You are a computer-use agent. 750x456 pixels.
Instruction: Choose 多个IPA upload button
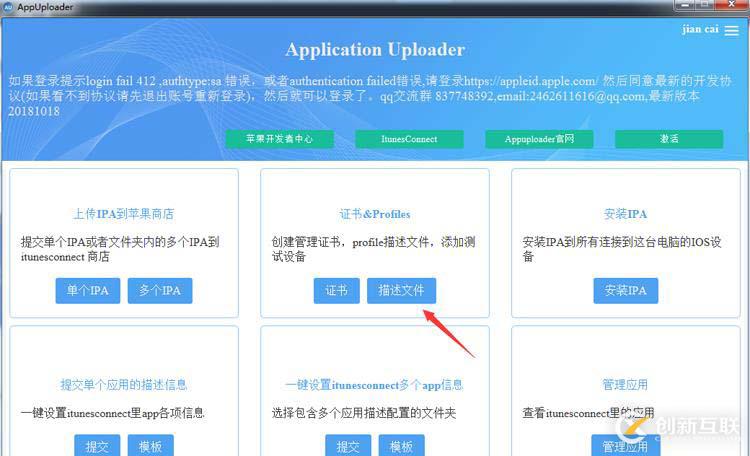click(x=160, y=290)
